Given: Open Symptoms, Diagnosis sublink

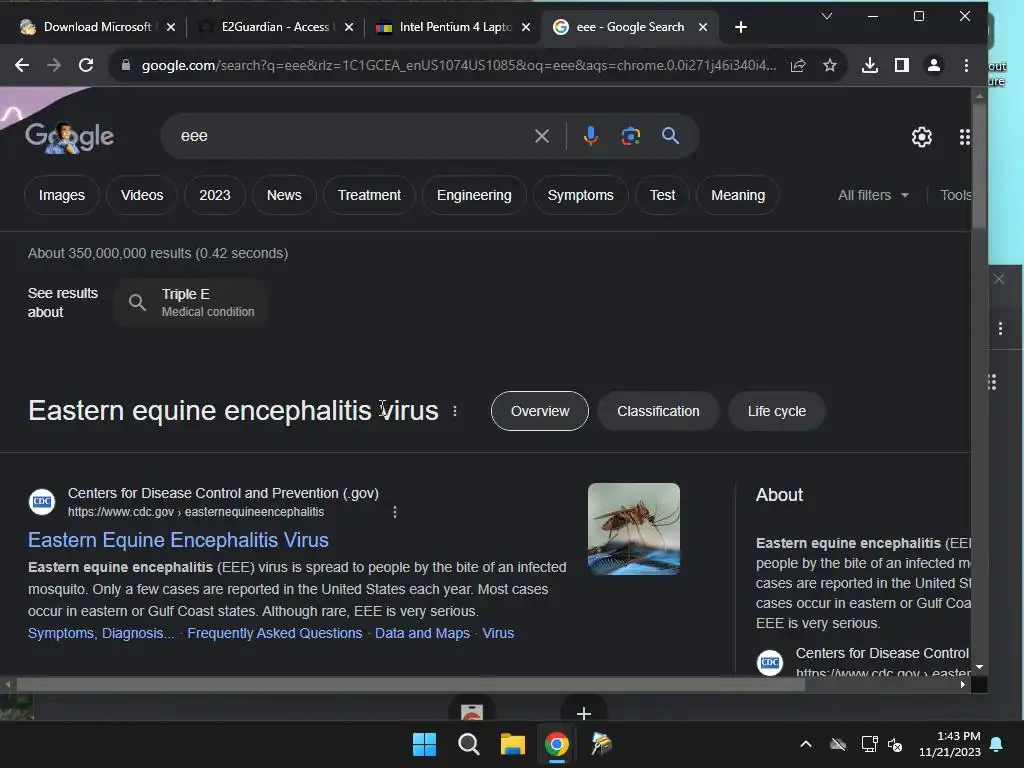Looking at the screenshot, I should pyautogui.click(x=101, y=633).
